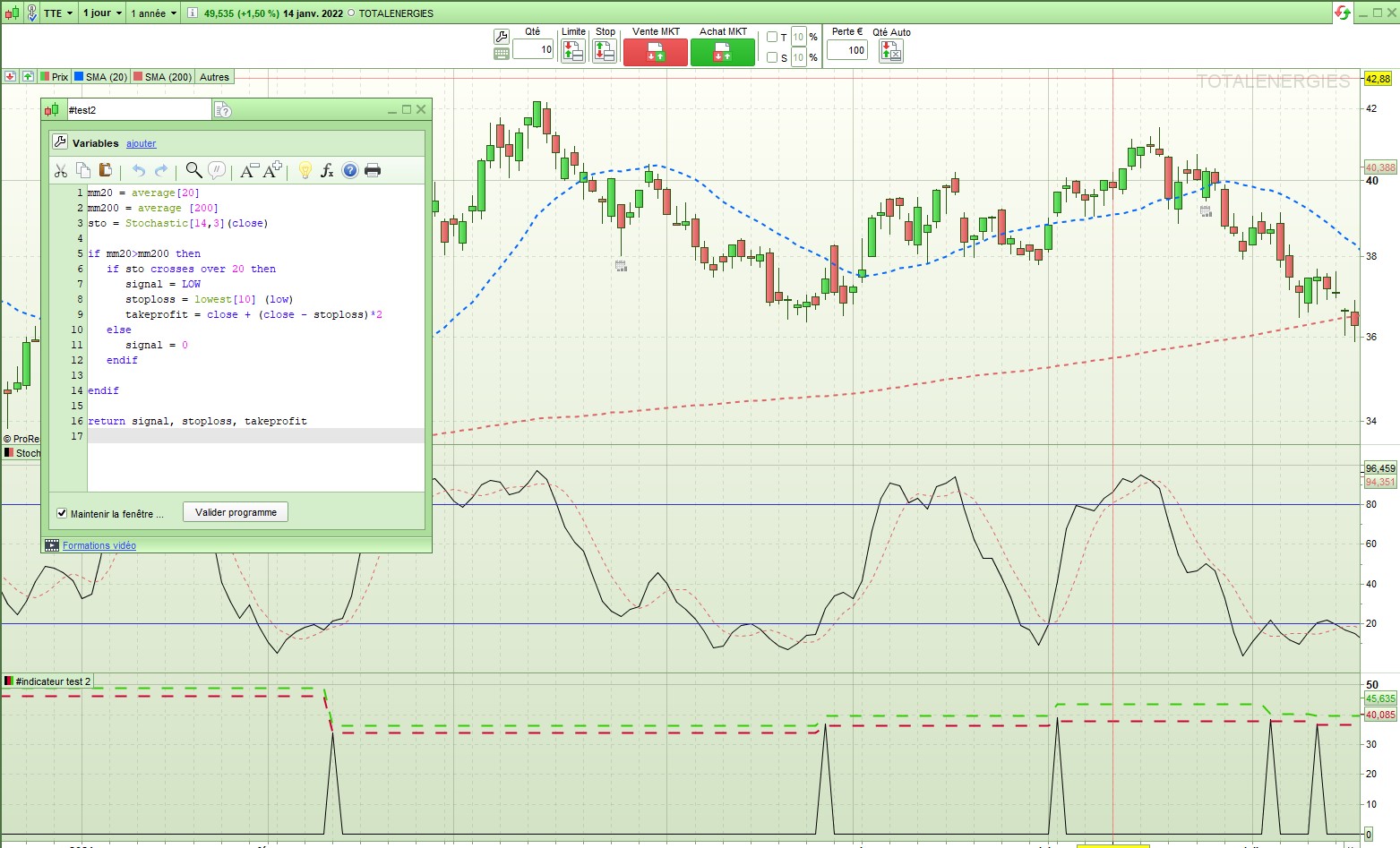
Task: Click the T percent value field
Action: 798,37
